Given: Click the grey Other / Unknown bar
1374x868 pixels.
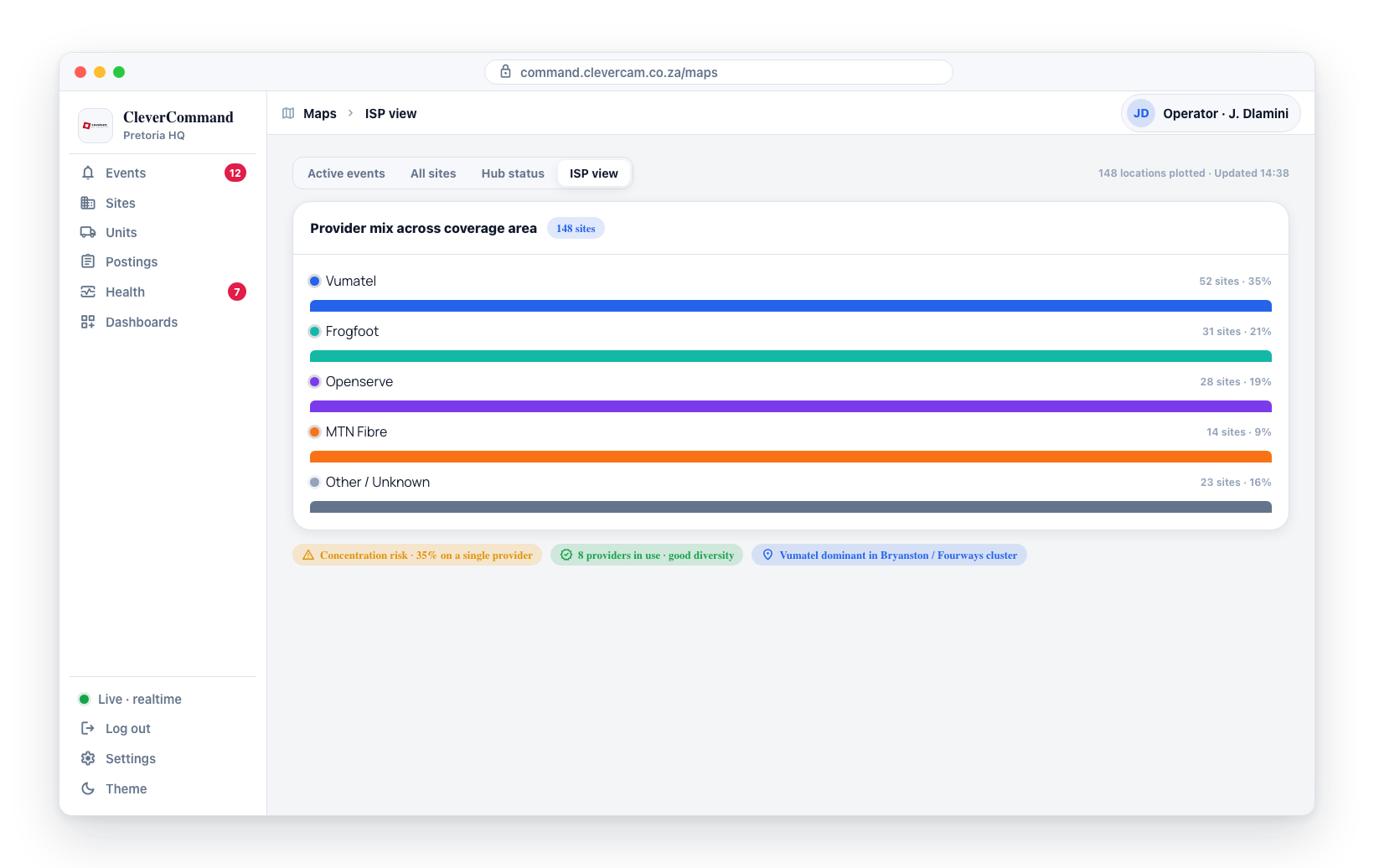Looking at the screenshot, I should (791, 507).
